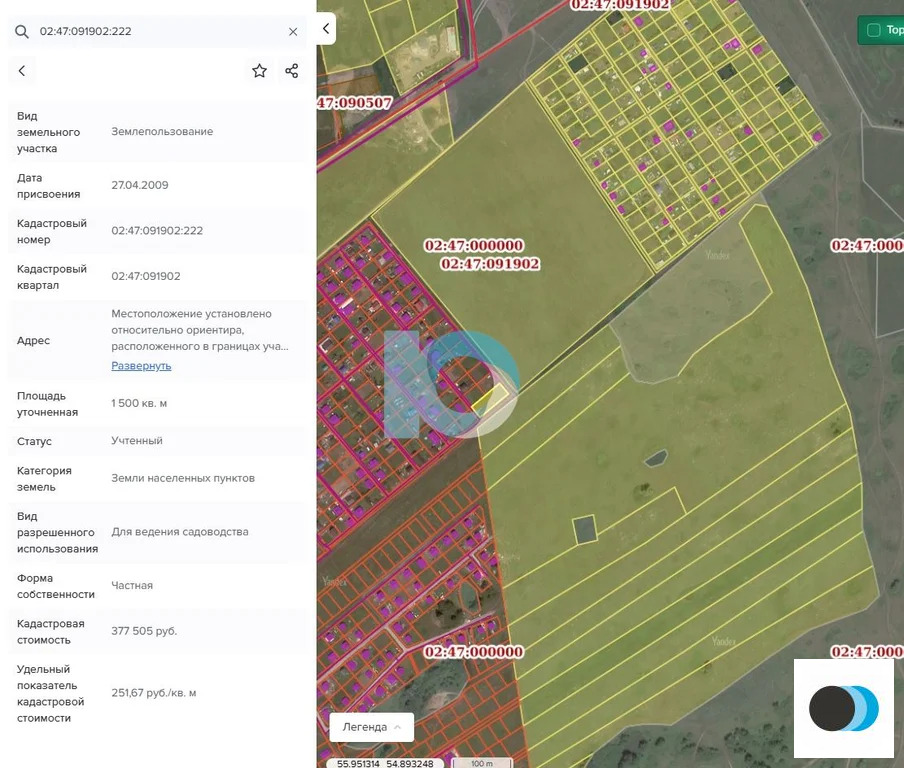The image size is (904, 768).
Task: Click the 02:47:091902 label in map center
Action: point(490,264)
